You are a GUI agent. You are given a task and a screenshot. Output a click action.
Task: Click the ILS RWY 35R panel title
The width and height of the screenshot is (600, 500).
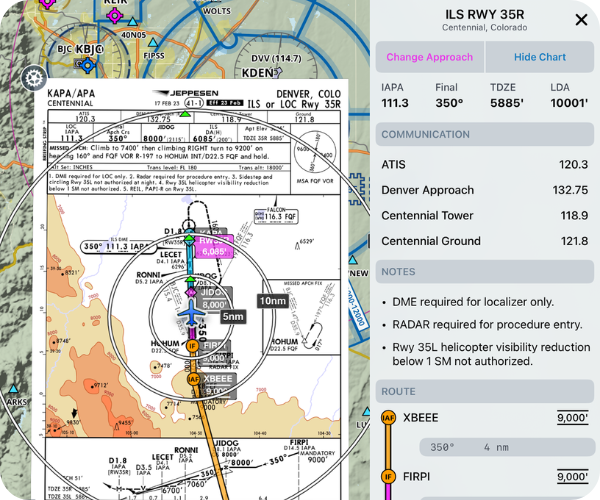[484, 14]
